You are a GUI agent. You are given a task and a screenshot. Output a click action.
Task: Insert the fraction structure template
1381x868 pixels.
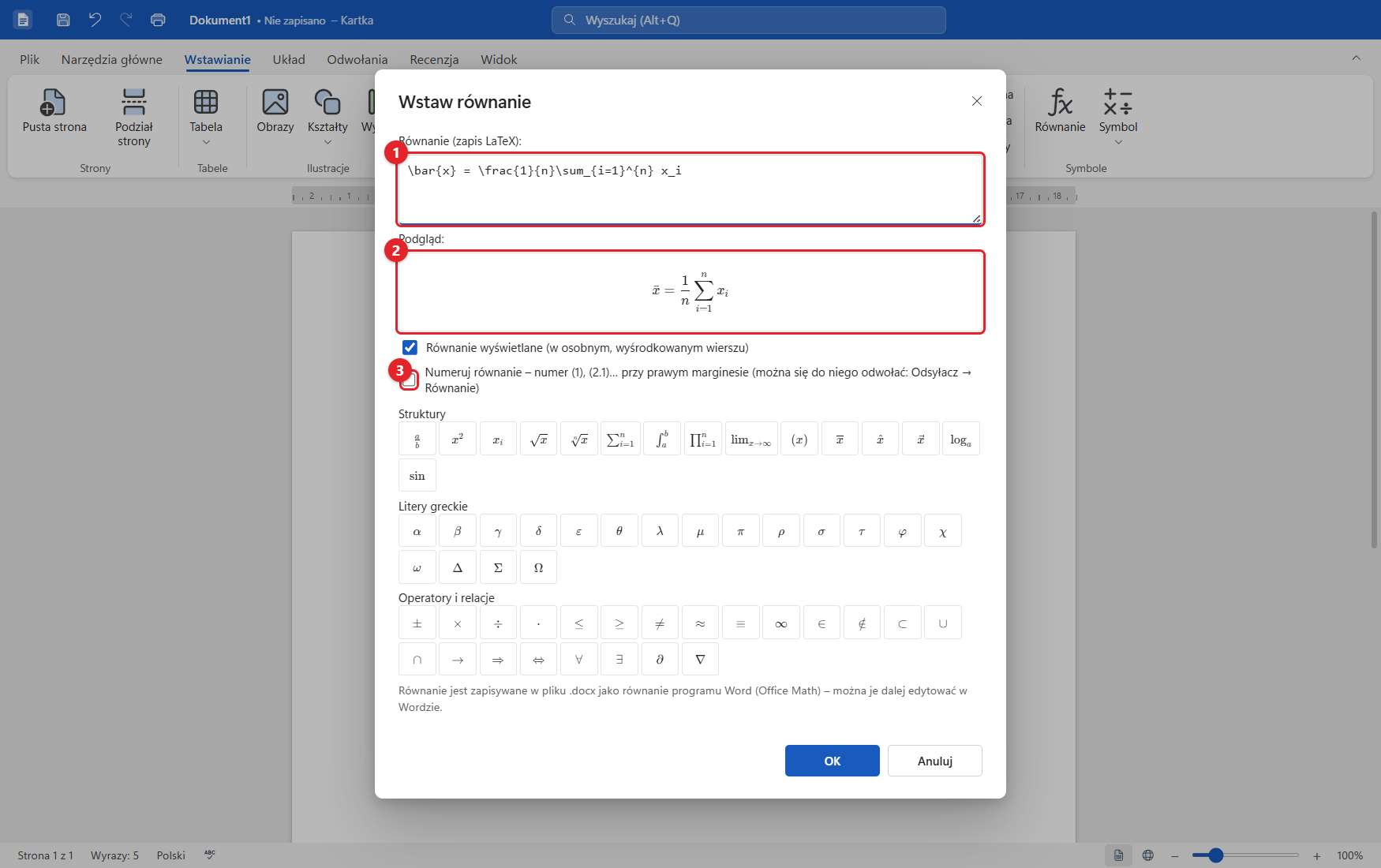[417, 439]
